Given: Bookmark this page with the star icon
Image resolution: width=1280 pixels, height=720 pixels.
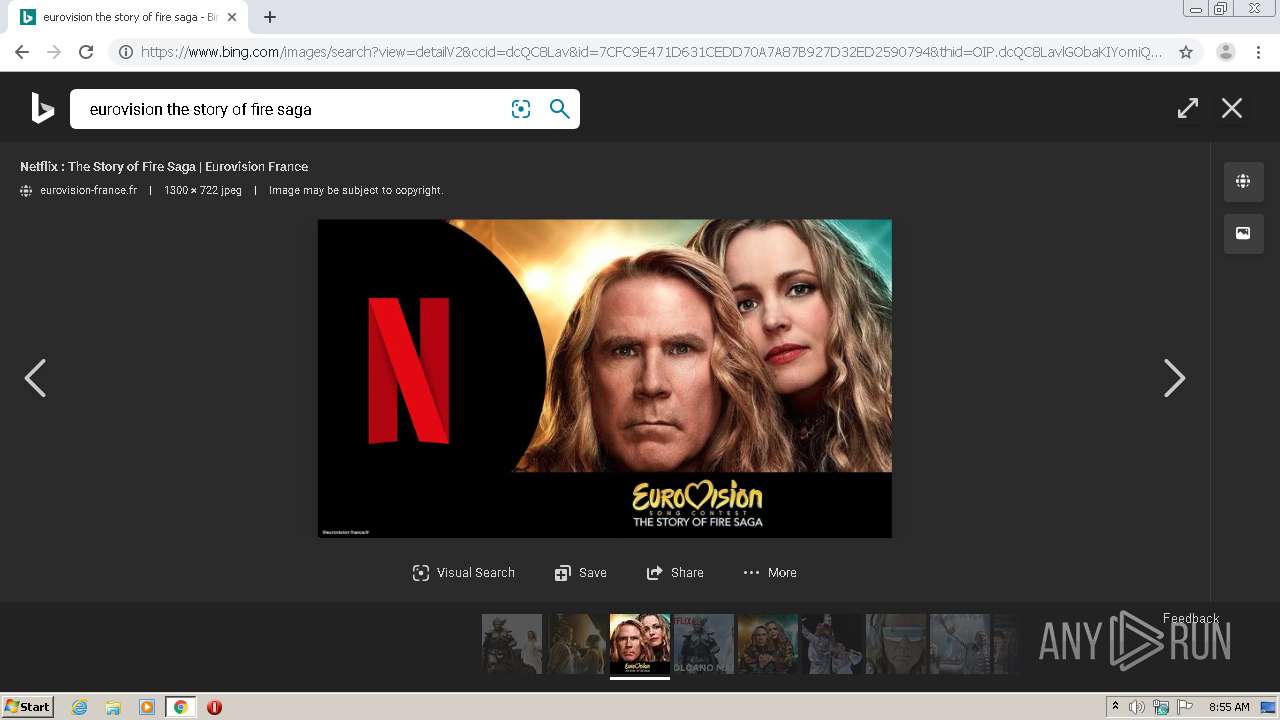Looking at the screenshot, I should pos(1186,52).
